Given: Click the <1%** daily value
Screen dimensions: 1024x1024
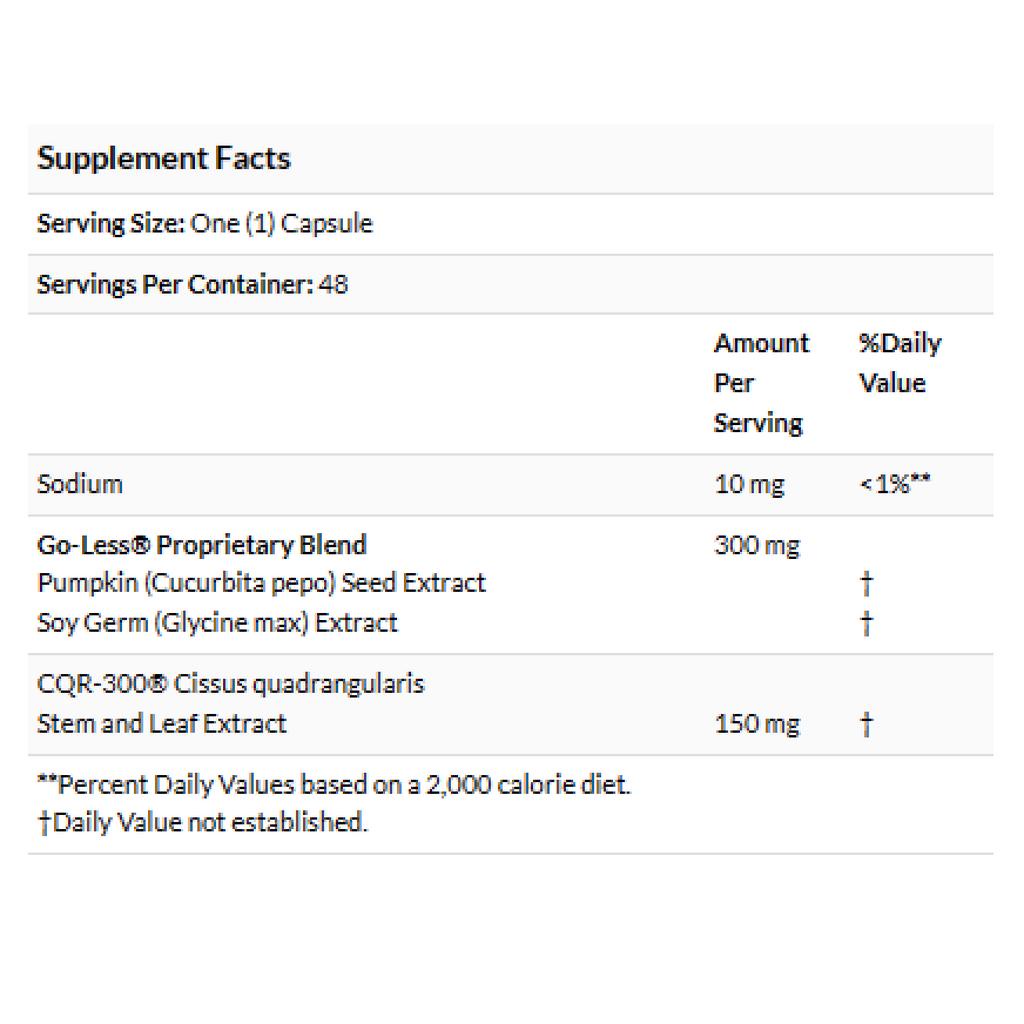Looking at the screenshot, I should coord(895,484).
